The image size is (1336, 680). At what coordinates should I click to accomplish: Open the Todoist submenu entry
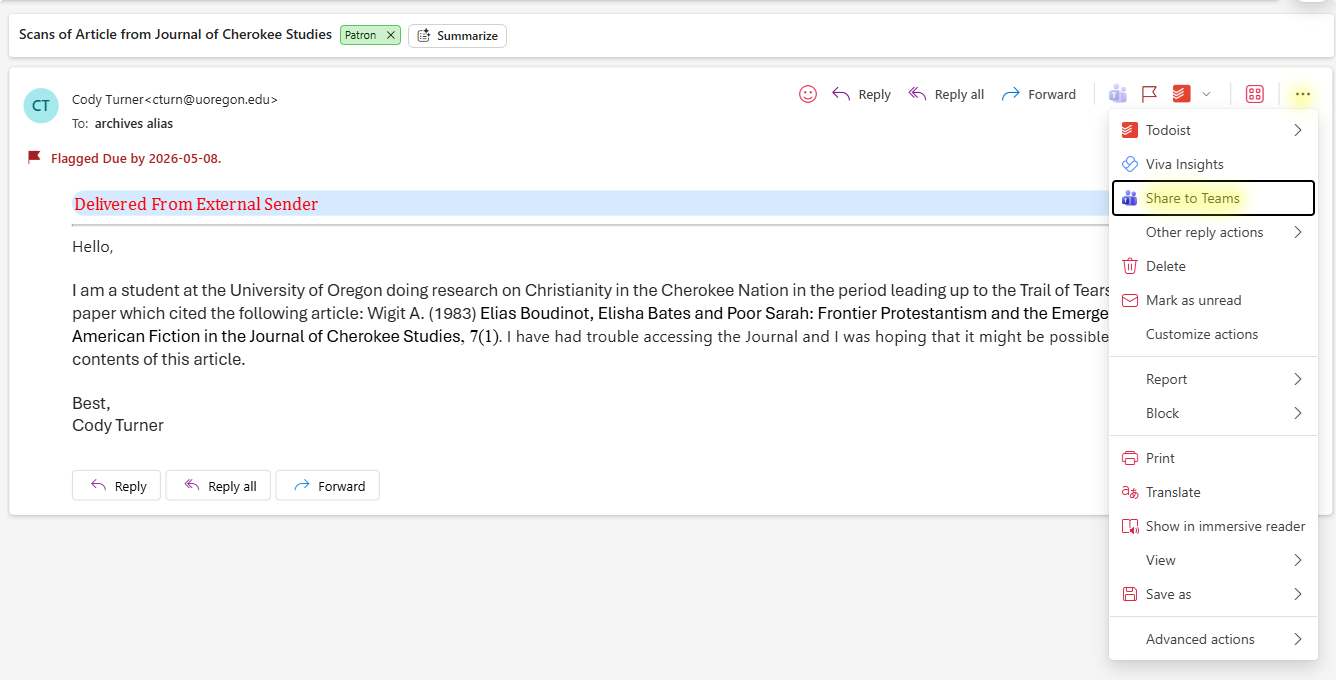(x=1213, y=130)
